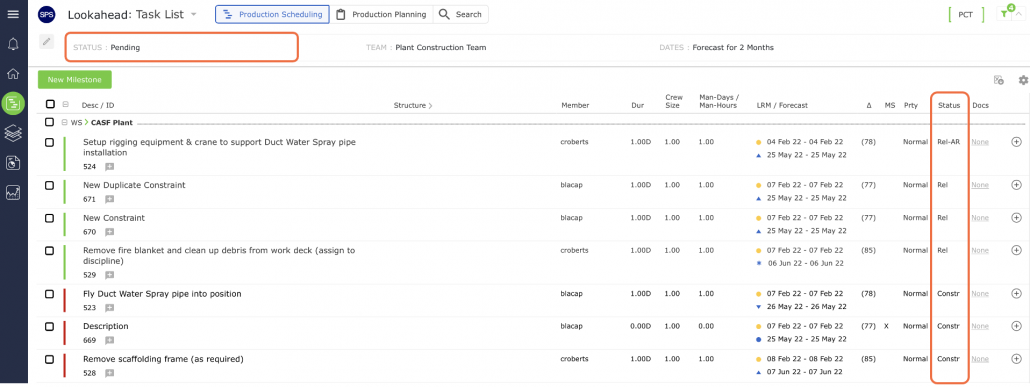Sort by the Status column header
The height and width of the screenshot is (387, 1030).
[949, 105]
